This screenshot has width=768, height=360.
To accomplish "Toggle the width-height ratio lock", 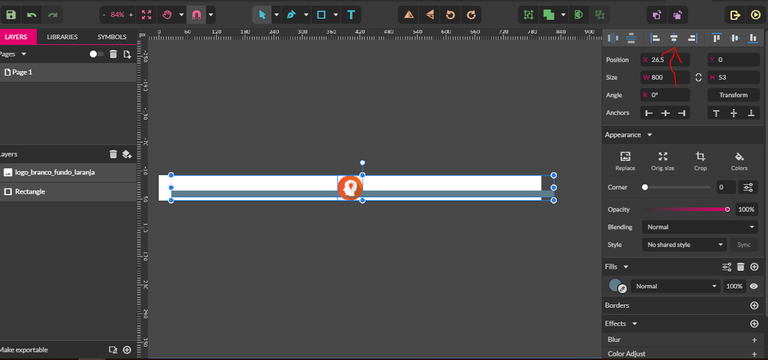I will coord(698,77).
